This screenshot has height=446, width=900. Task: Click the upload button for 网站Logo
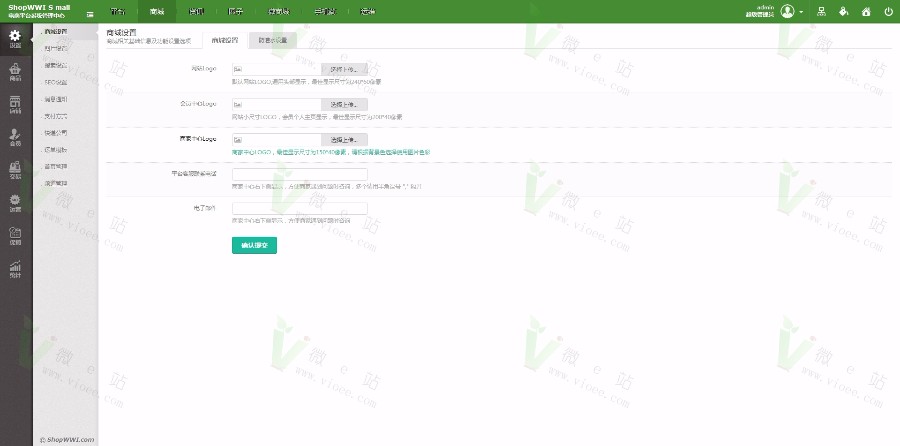coord(344,69)
